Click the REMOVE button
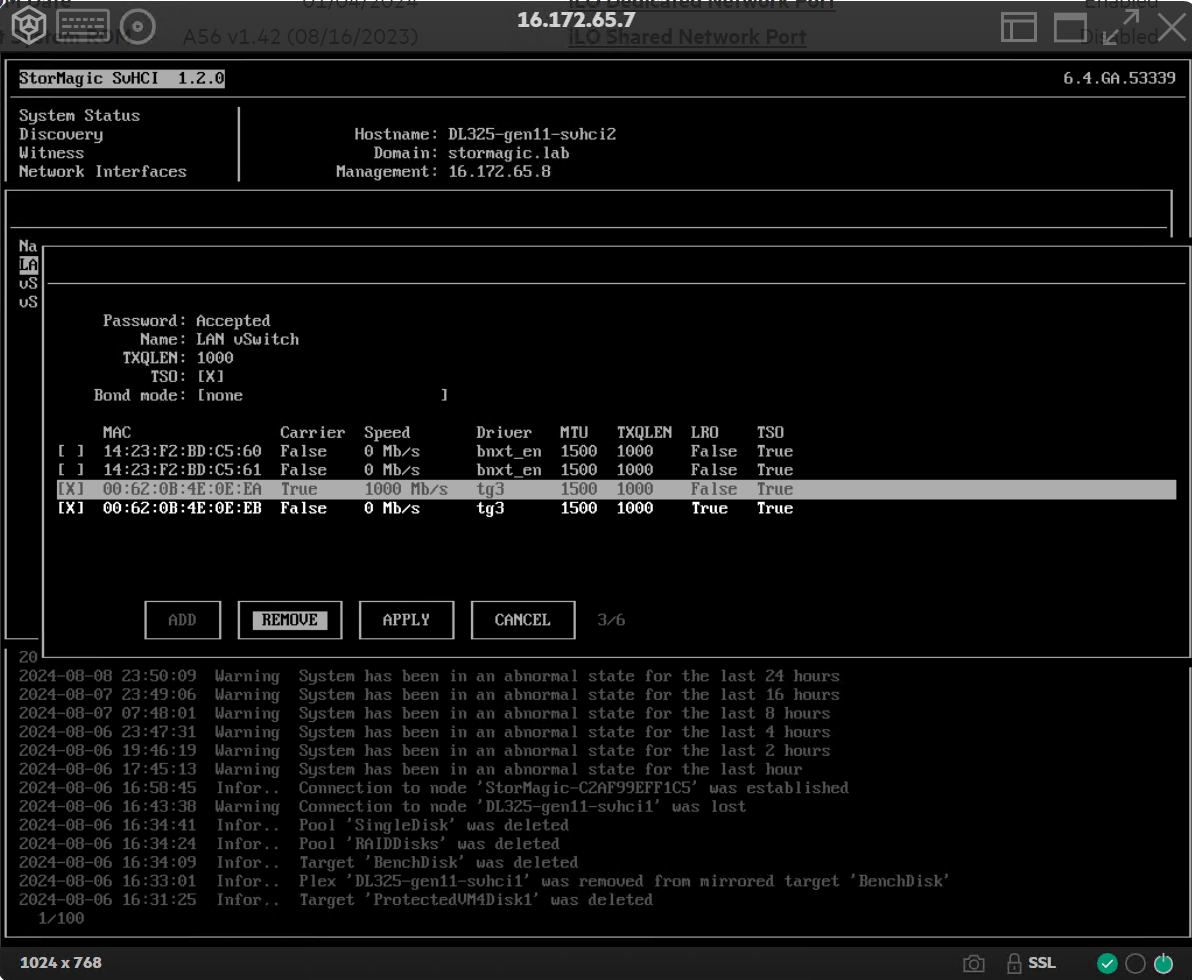The height and width of the screenshot is (980, 1192). click(290, 620)
